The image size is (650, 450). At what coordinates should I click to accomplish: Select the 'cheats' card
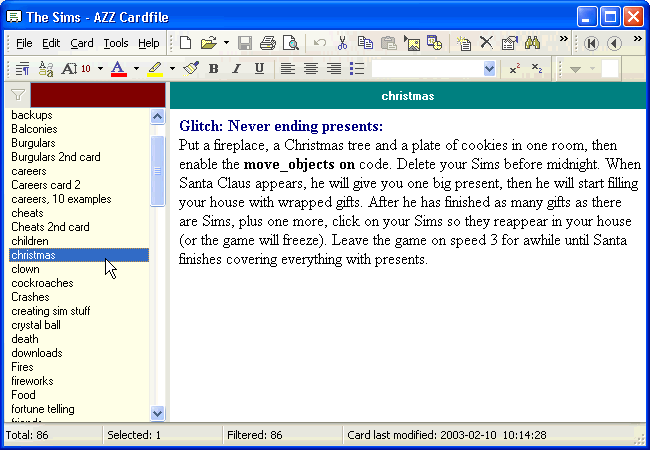tap(27, 213)
